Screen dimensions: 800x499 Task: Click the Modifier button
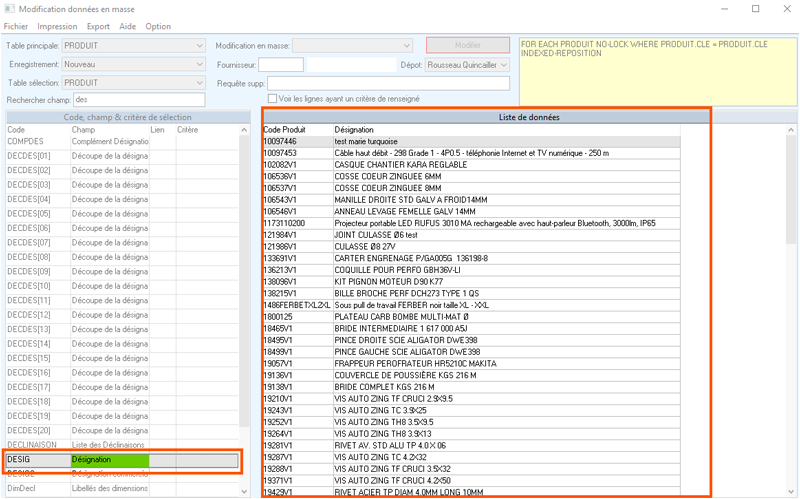coord(468,45)
